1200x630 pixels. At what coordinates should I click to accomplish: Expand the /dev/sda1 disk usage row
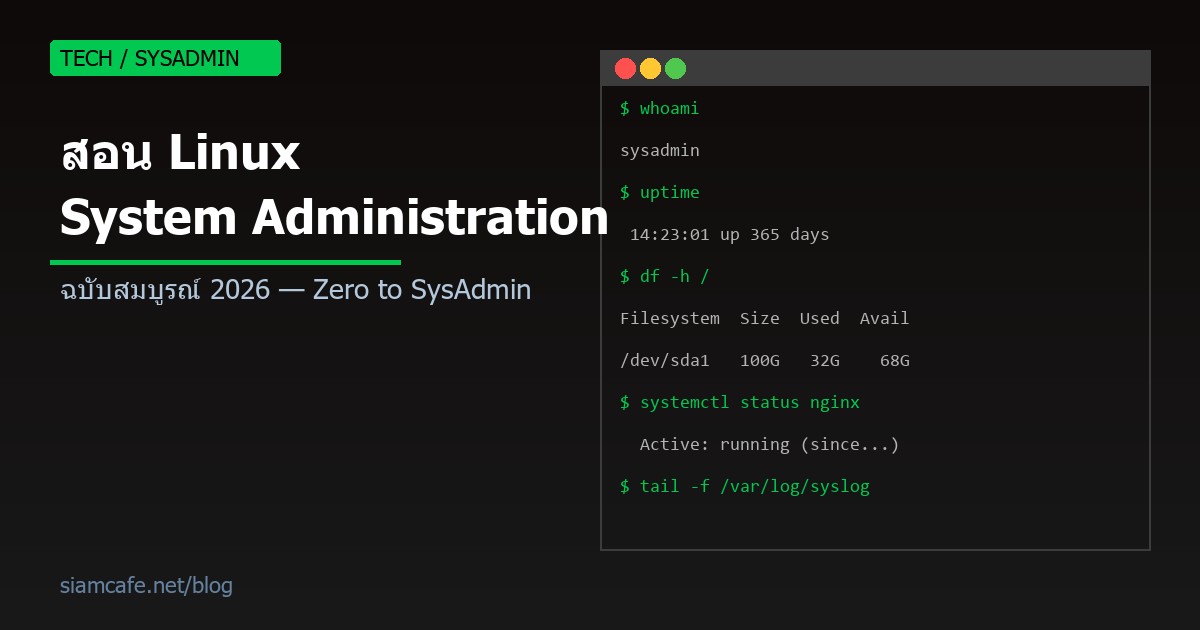point(765,360)
